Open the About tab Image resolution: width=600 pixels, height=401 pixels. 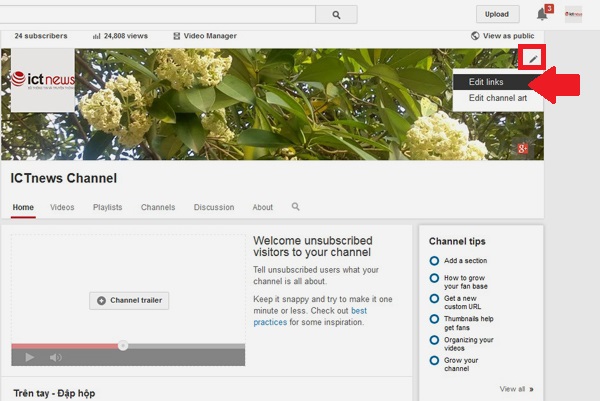pos(262,207)
